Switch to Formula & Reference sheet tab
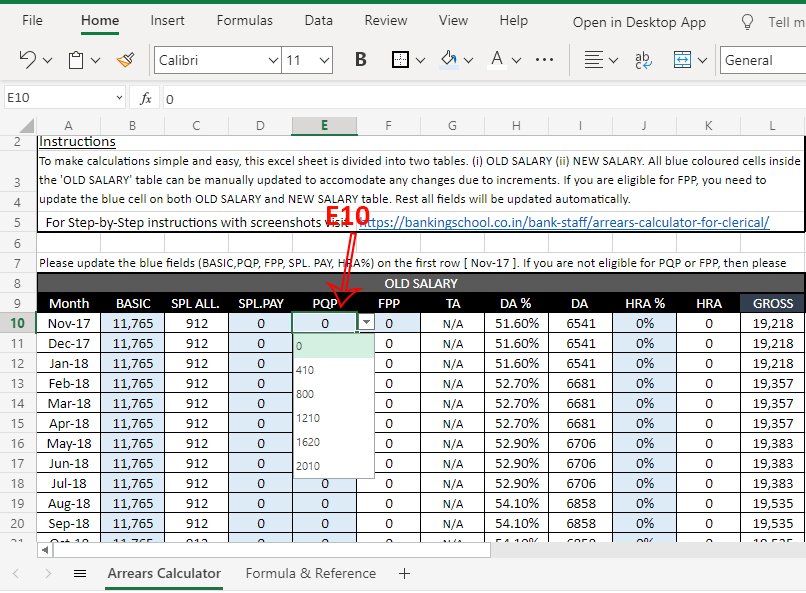Viewport: 806px width, 593px height. 311,574
